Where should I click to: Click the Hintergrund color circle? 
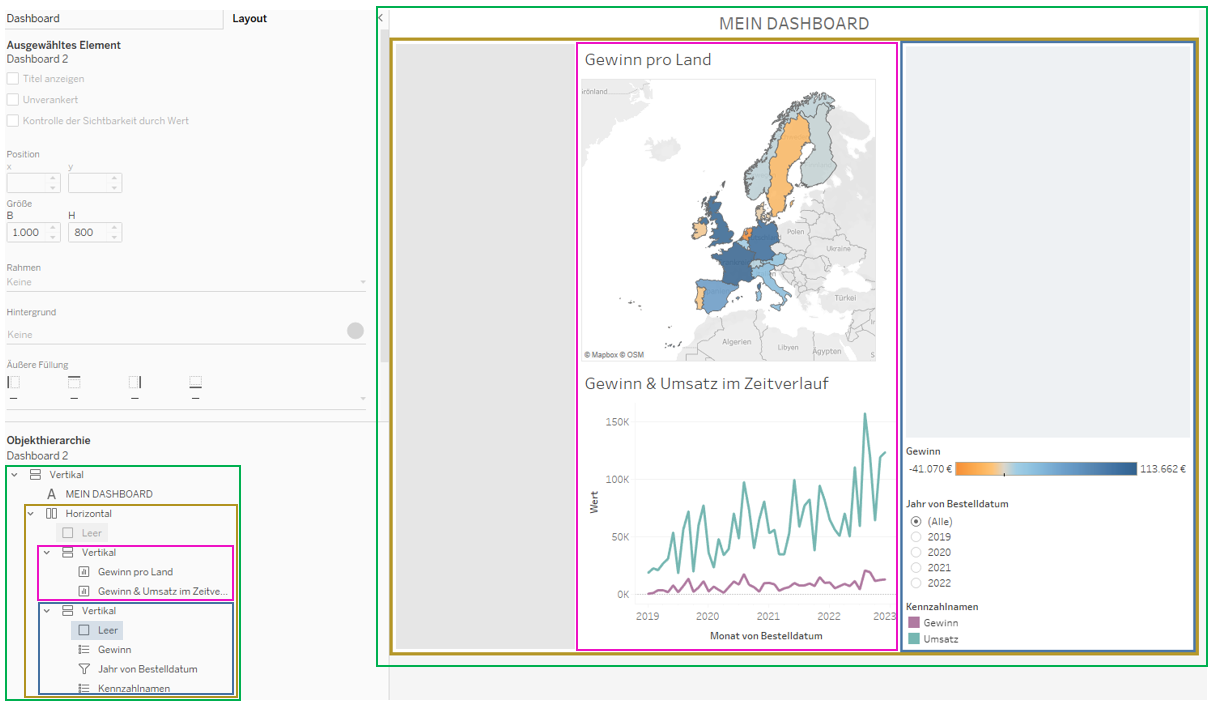tap(355, 331)
